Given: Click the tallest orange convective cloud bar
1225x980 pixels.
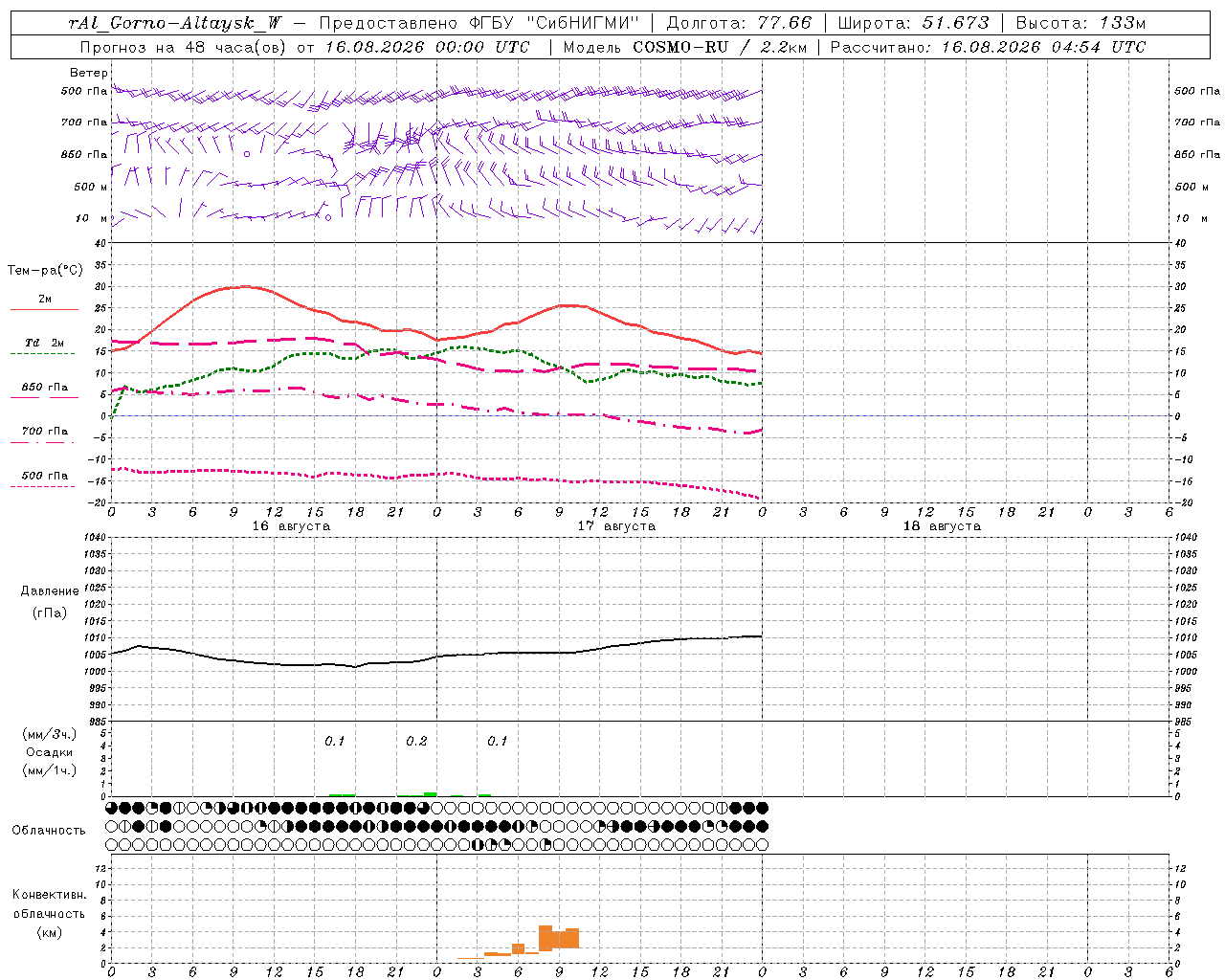Looking at the screenshot, I should [x=546, y=937].
